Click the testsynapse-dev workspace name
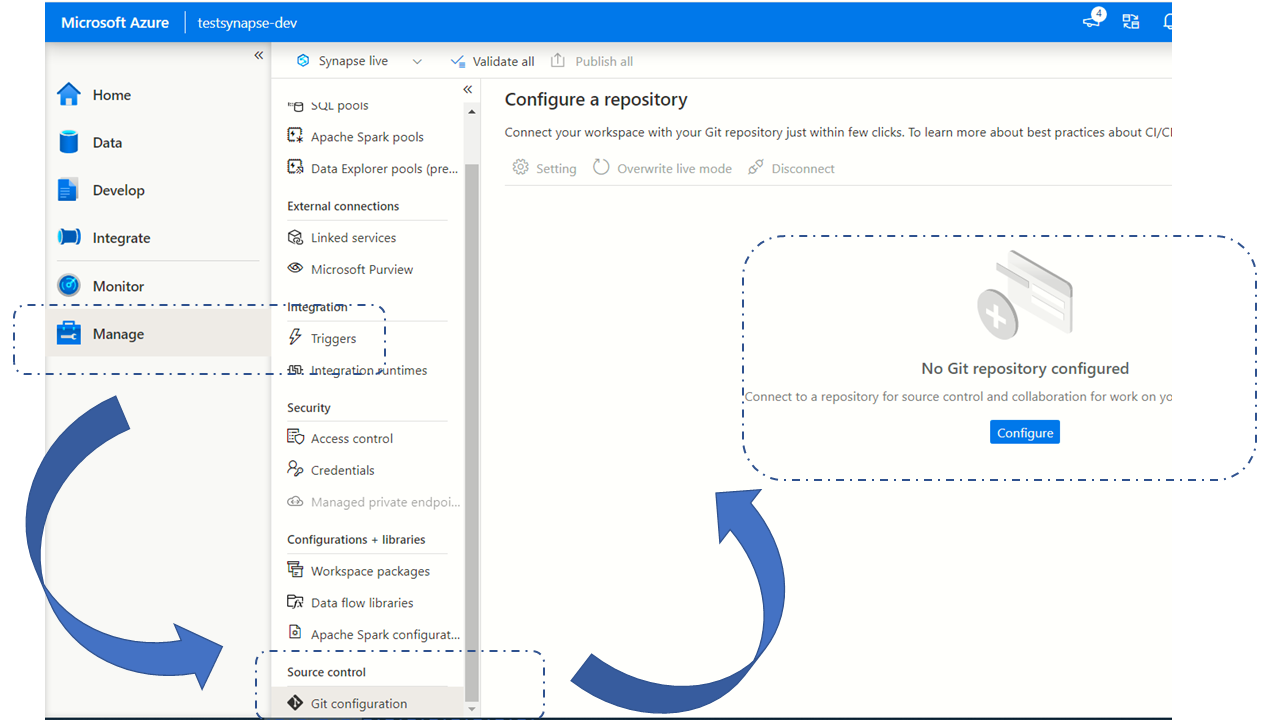Viewport: 1280px width, 720px height. [x=247, y=22]
